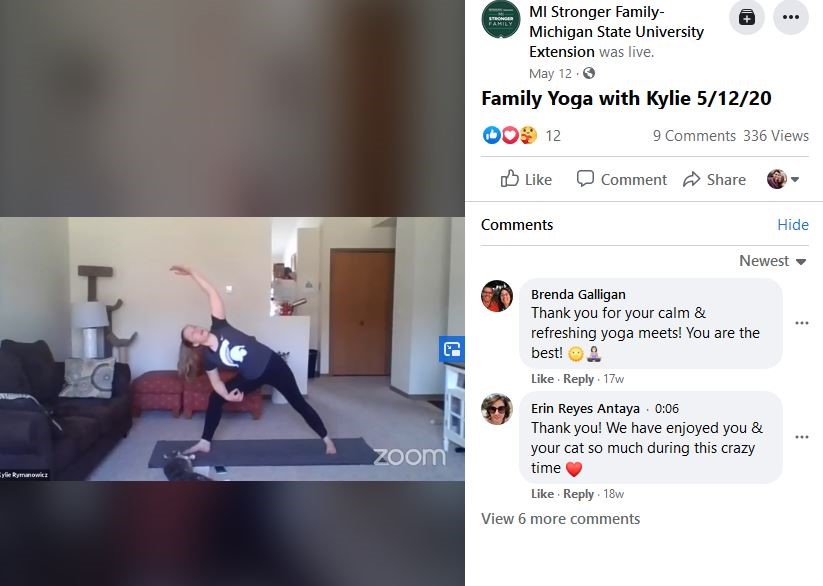Open options for Brenda Galligan's comment
This screenshot has width=823, height=586.
801,322
